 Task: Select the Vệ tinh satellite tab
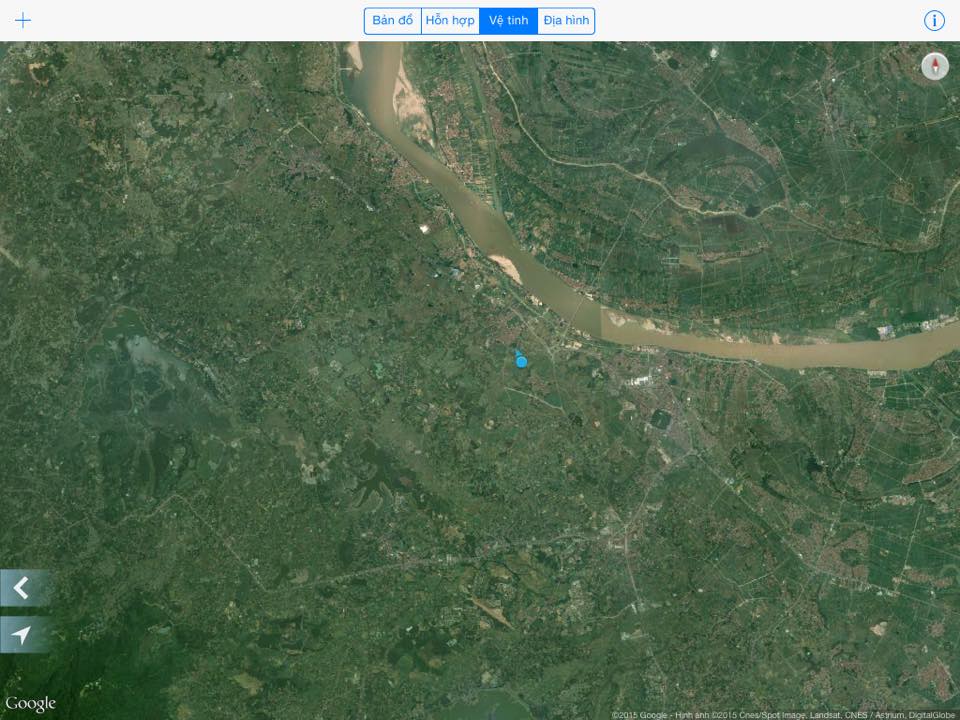coord(508,21)
